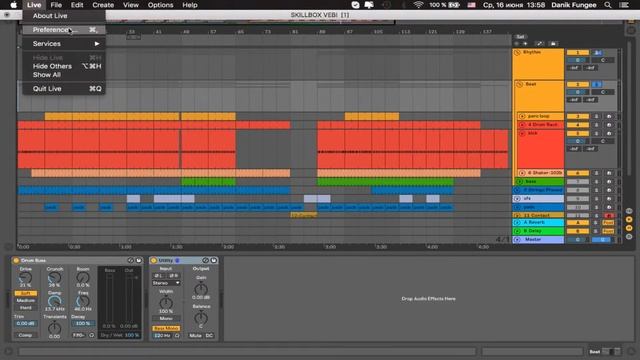Toggle the Utility device activator
Image resolution: width=640 pixels, height=360 pixels.
(154, 260)
